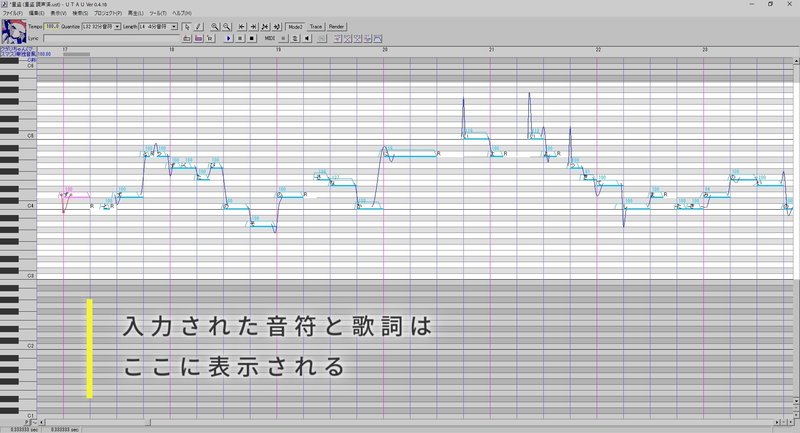The image size is (800, 433).
Task: Click the pink folder icon on second toolbar row
Action: (198, 39)
